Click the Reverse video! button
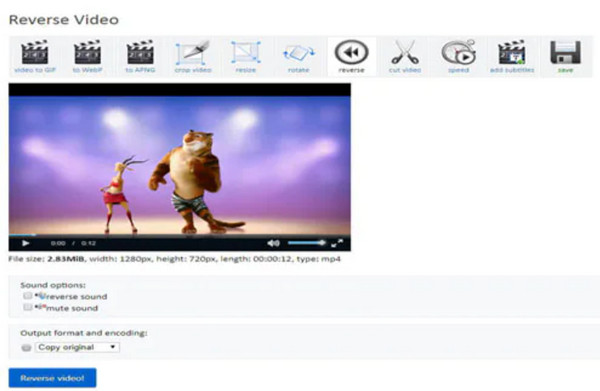Screen dimensions: 600x391 (x=52, y=378)
